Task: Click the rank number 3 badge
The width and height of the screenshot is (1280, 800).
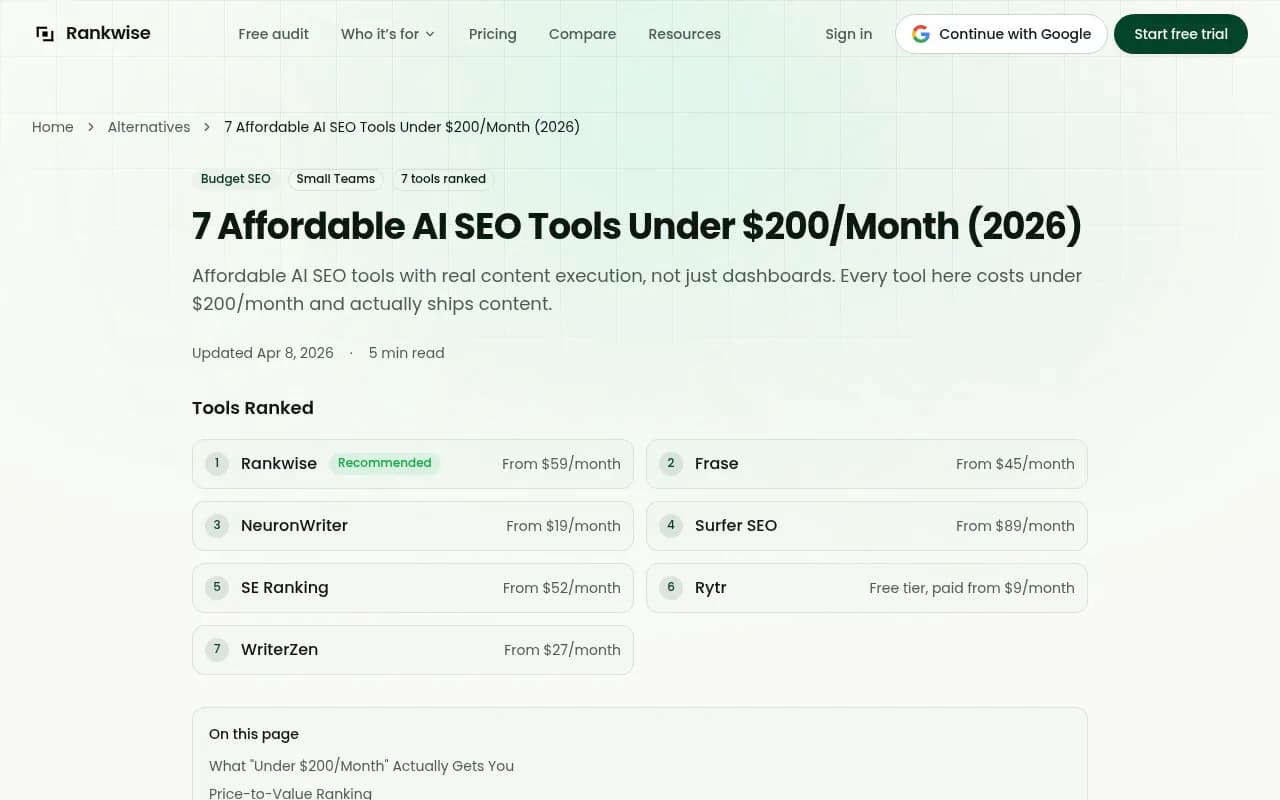Action: coord(217,525)
